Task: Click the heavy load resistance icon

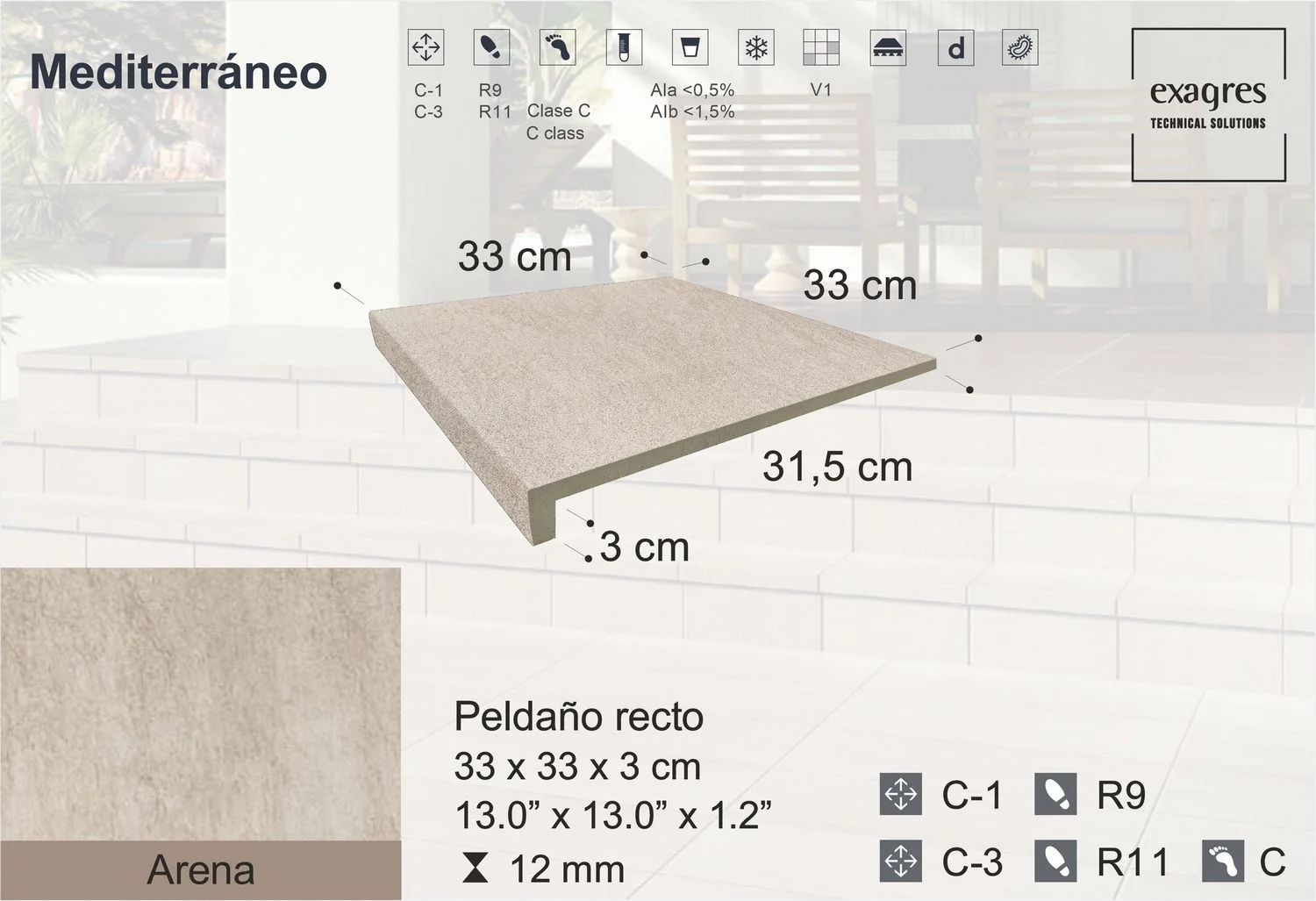Action: point(888,47)
